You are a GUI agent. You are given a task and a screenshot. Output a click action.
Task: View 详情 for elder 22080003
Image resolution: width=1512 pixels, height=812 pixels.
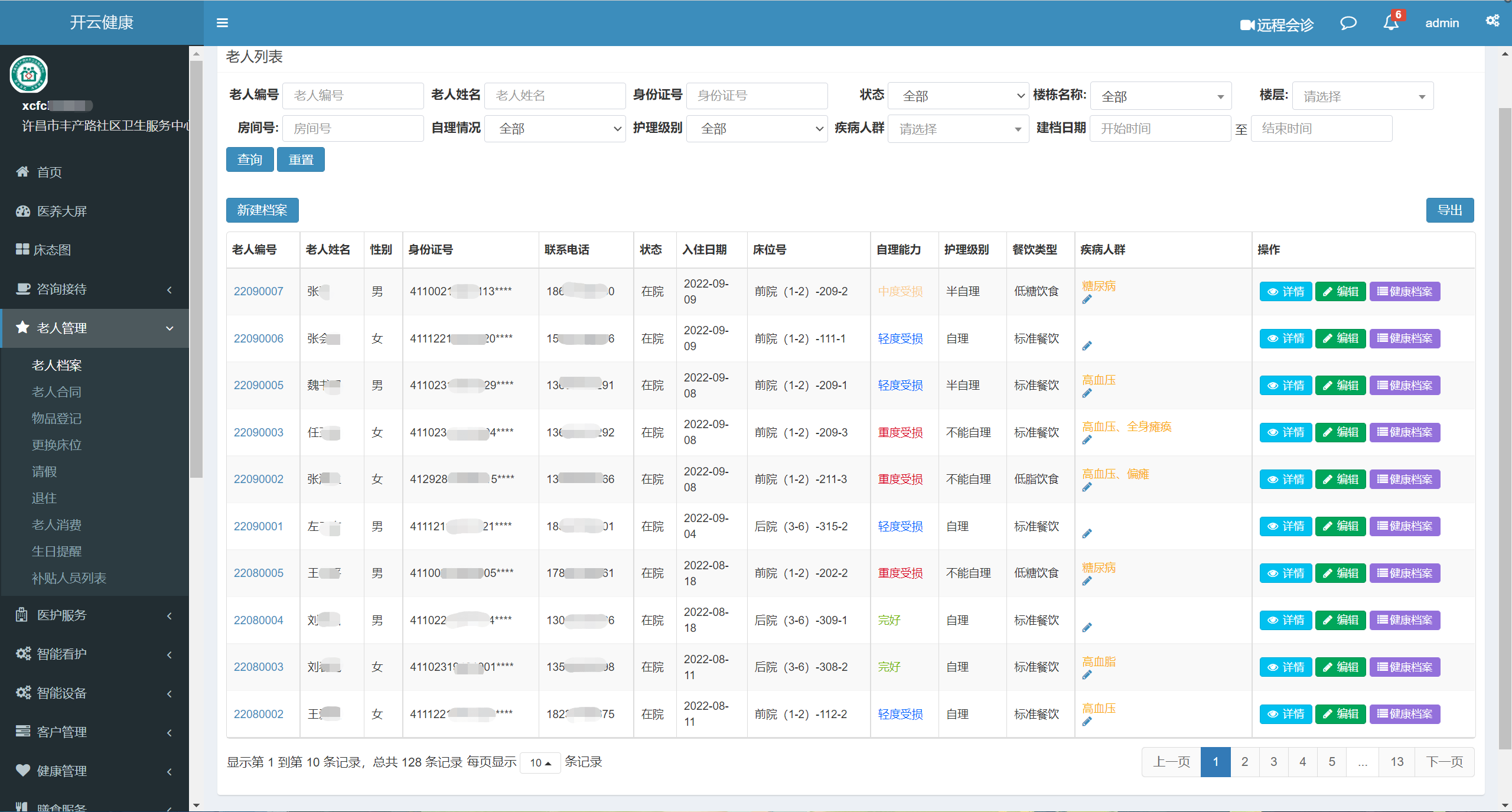[x=1286, y=667]
